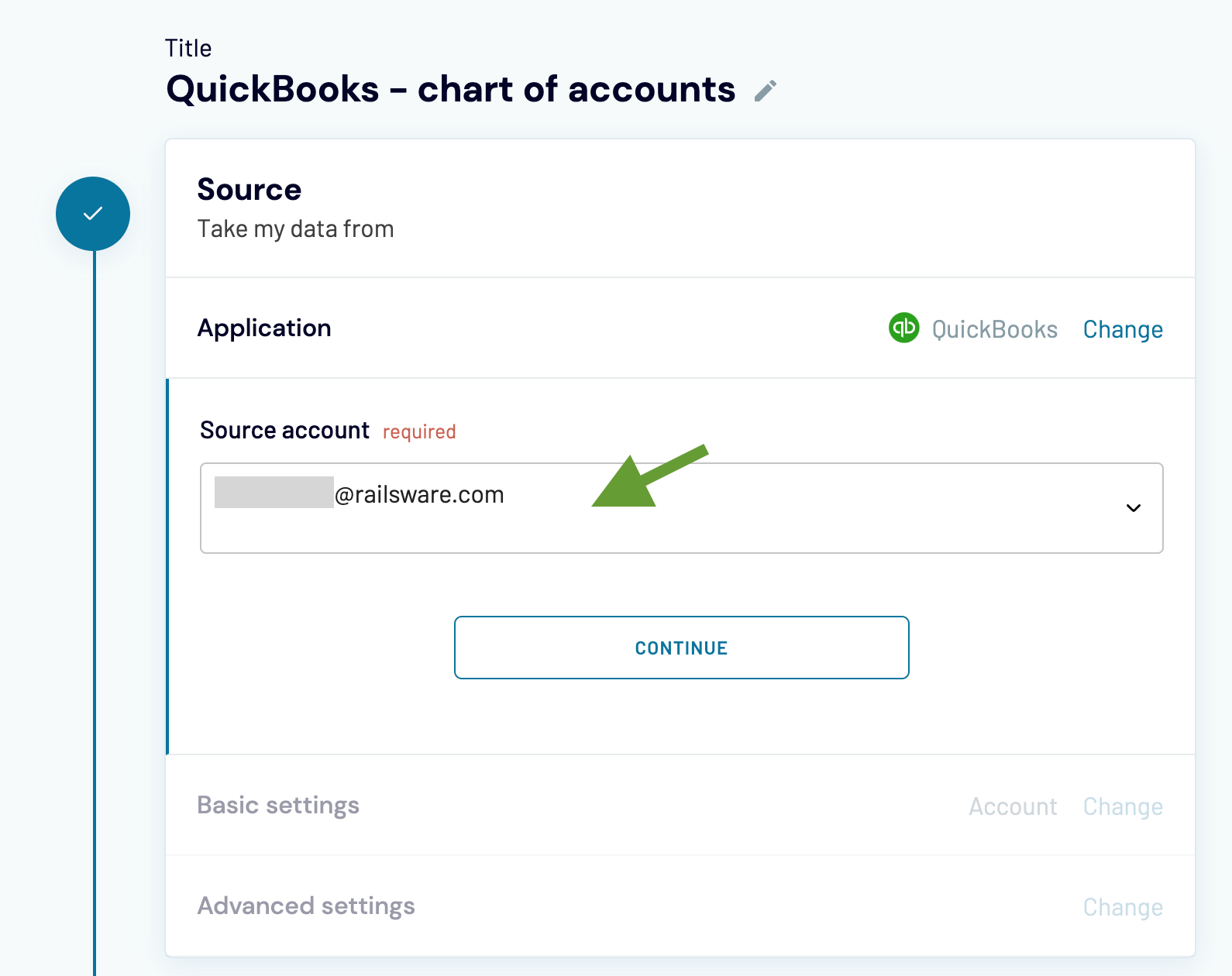Select the dropdown chevron in Source account field
This screenshot has height=976, width=1232.
pyautogui.click(x=1134, y=509)
